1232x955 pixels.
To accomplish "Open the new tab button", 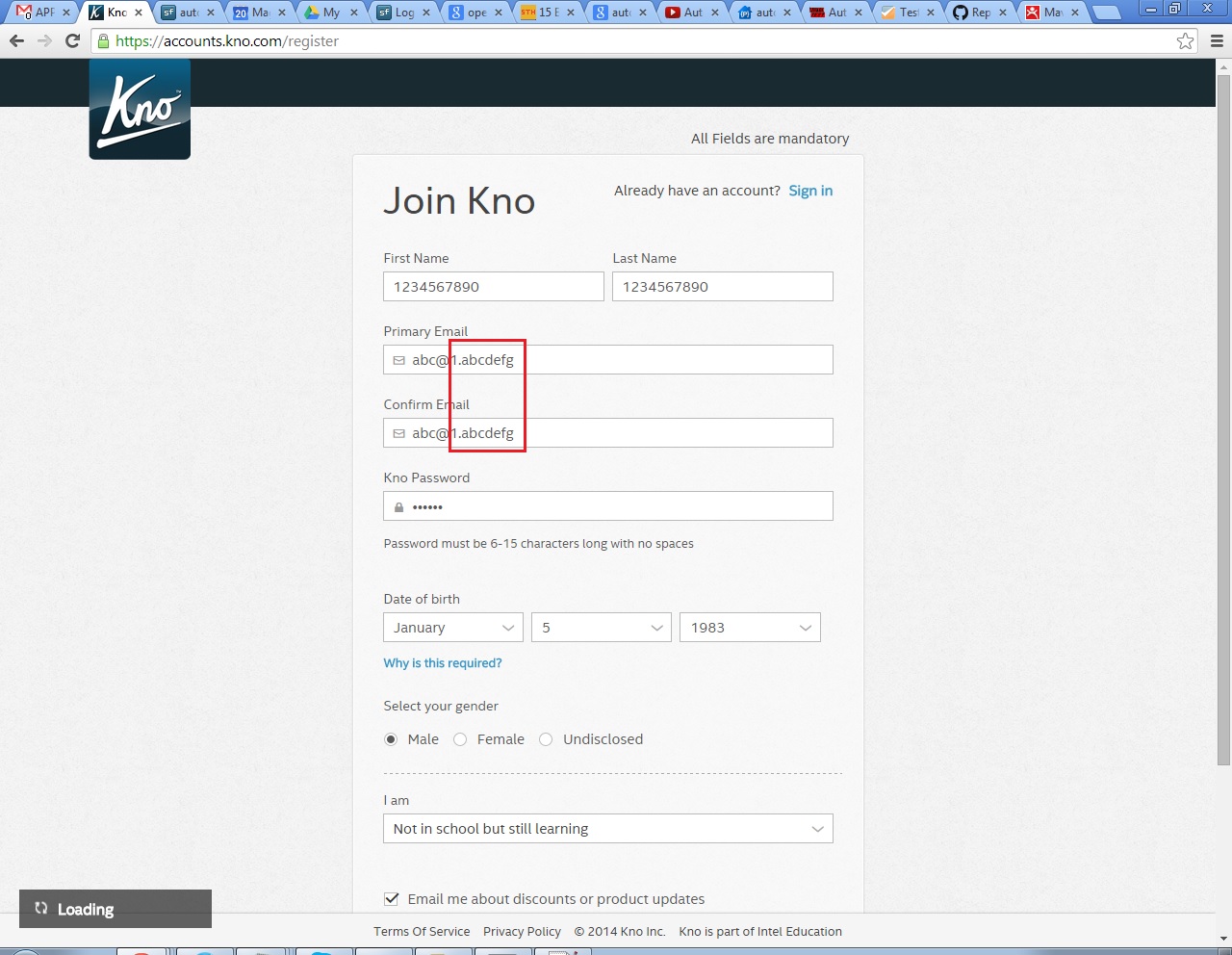I will 1108,13.
